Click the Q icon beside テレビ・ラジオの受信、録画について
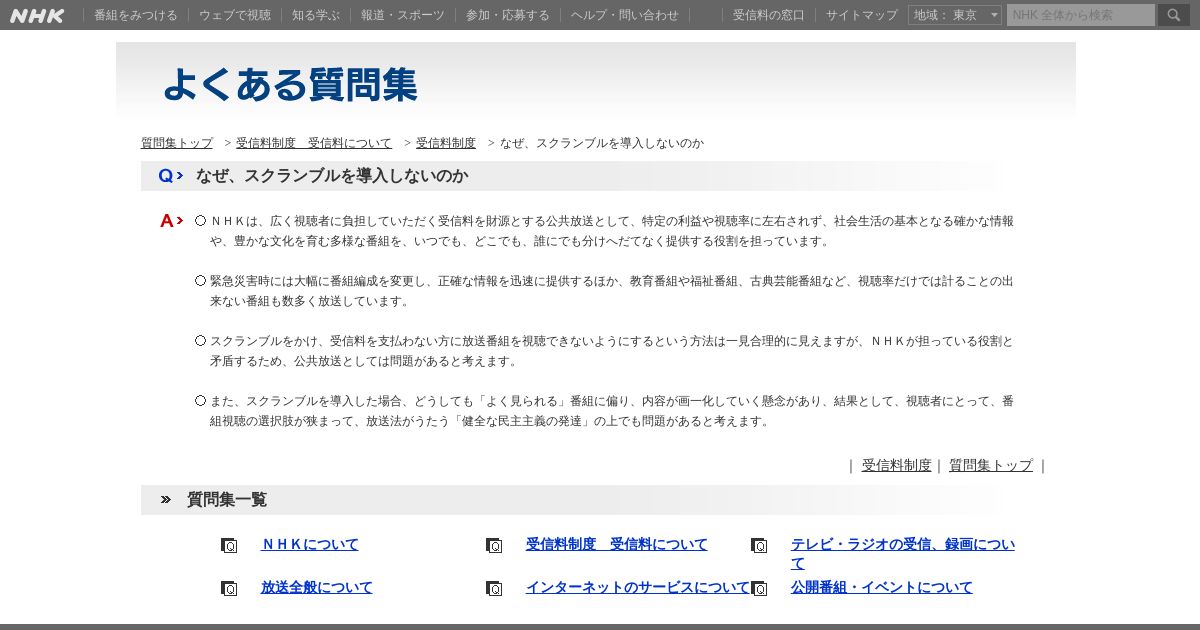Viewport: 1200px width, 630px height. pos(759,545)
